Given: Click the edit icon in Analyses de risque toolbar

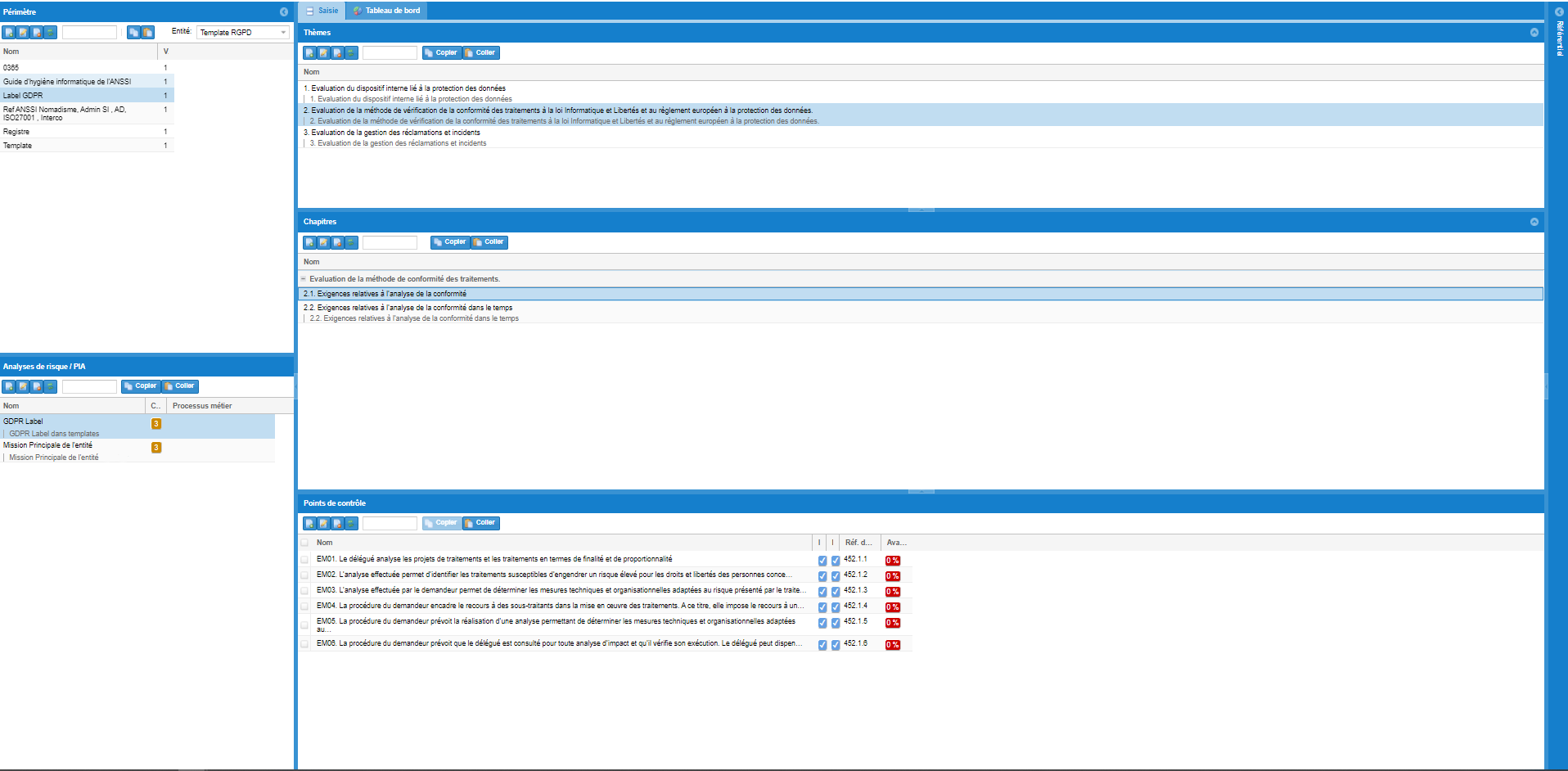Looking at the screenshot, I should point(23,386).
